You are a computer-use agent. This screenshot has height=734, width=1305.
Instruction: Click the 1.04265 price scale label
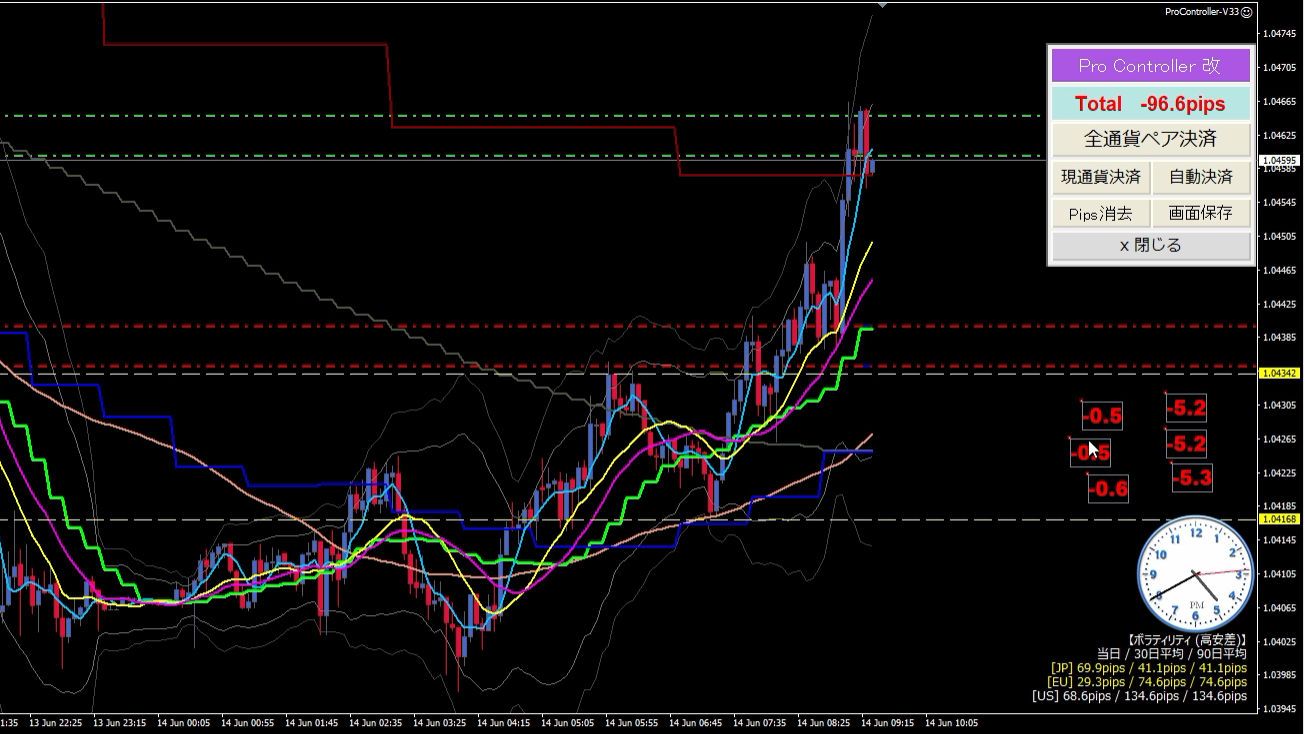pyautogui.click(x=1280, y=439)
